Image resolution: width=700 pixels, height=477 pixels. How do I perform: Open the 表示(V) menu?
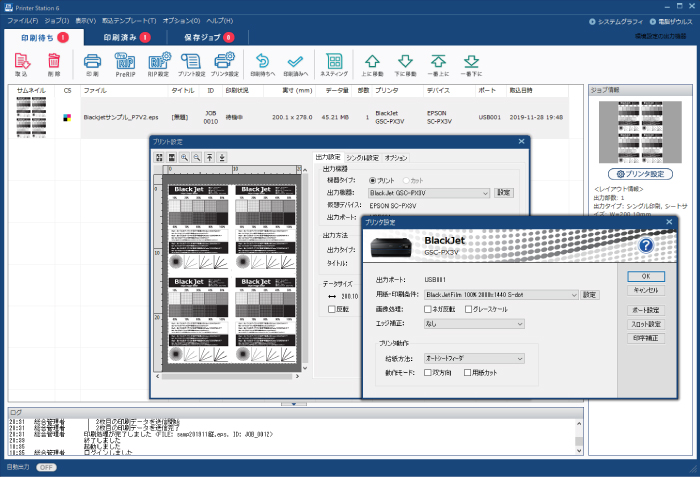pos(85,21)
